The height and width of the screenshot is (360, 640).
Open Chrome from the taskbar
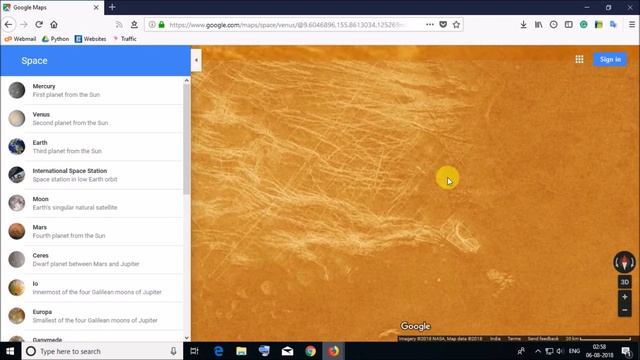tap(310, 351)
